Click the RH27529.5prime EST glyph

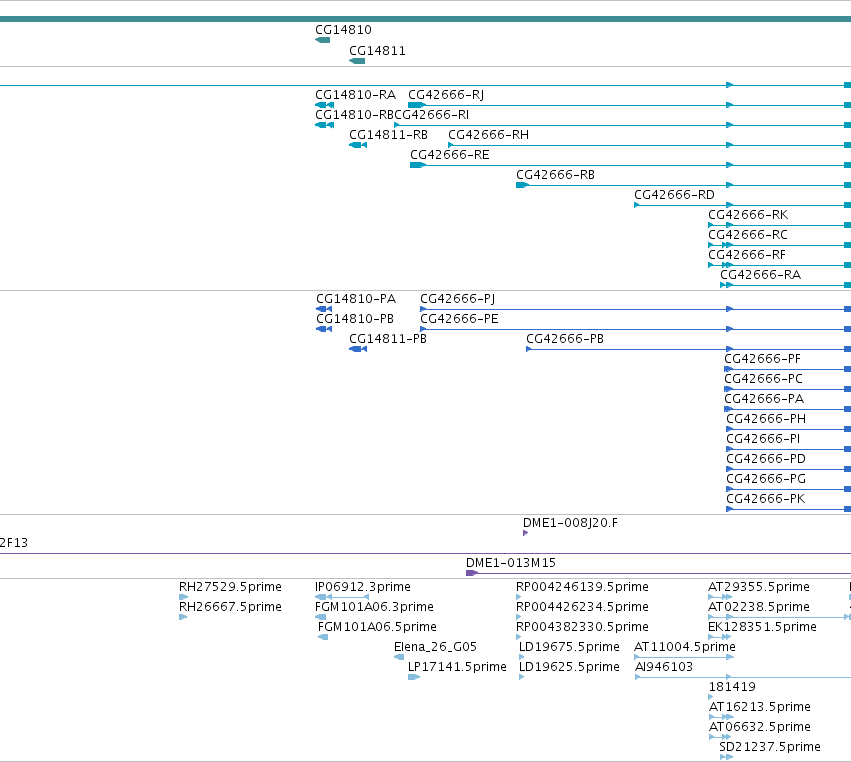pos(183,597)
